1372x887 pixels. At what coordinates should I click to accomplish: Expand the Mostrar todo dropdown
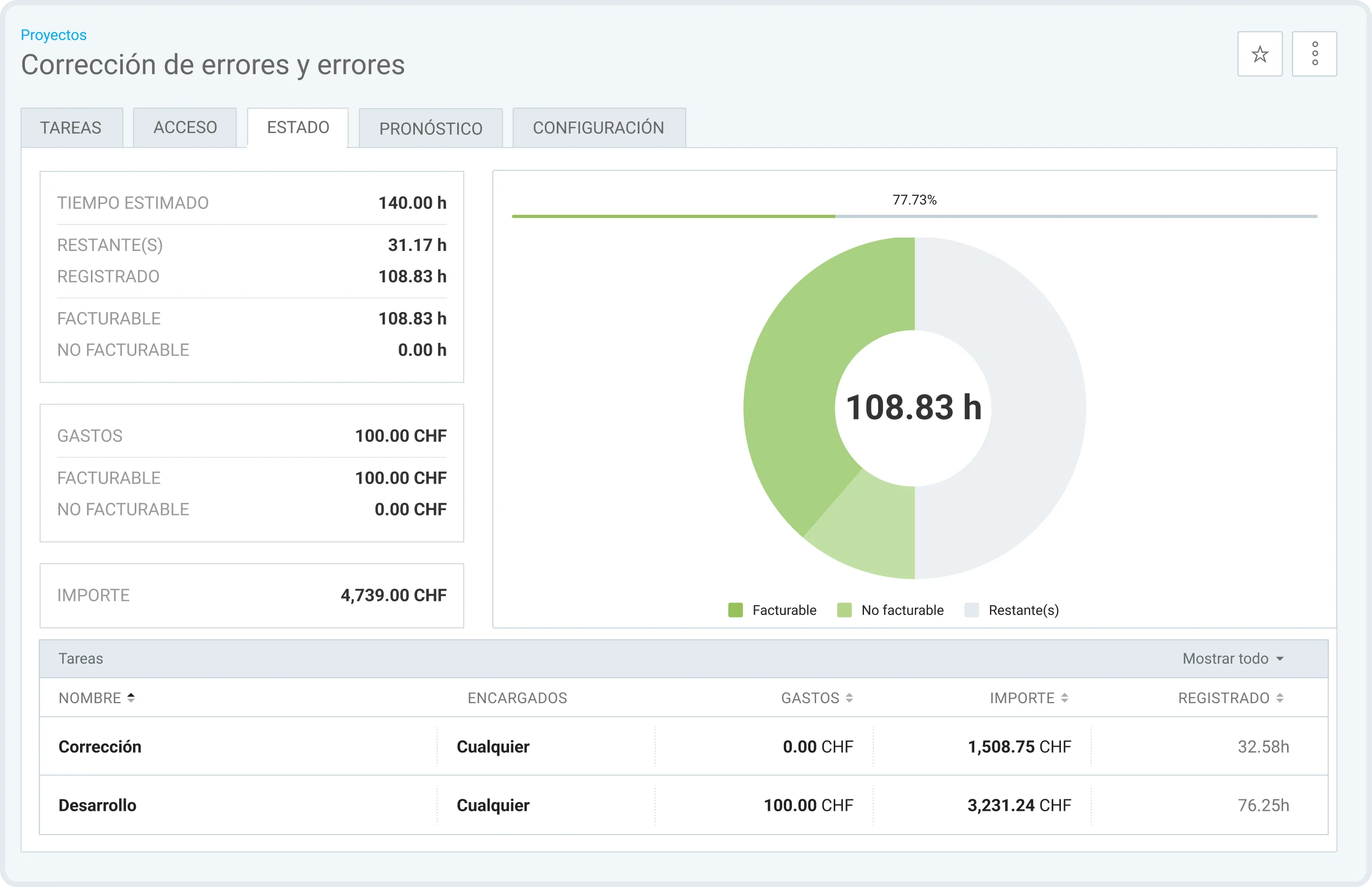pyautogui.click(x=1233, y=658)
